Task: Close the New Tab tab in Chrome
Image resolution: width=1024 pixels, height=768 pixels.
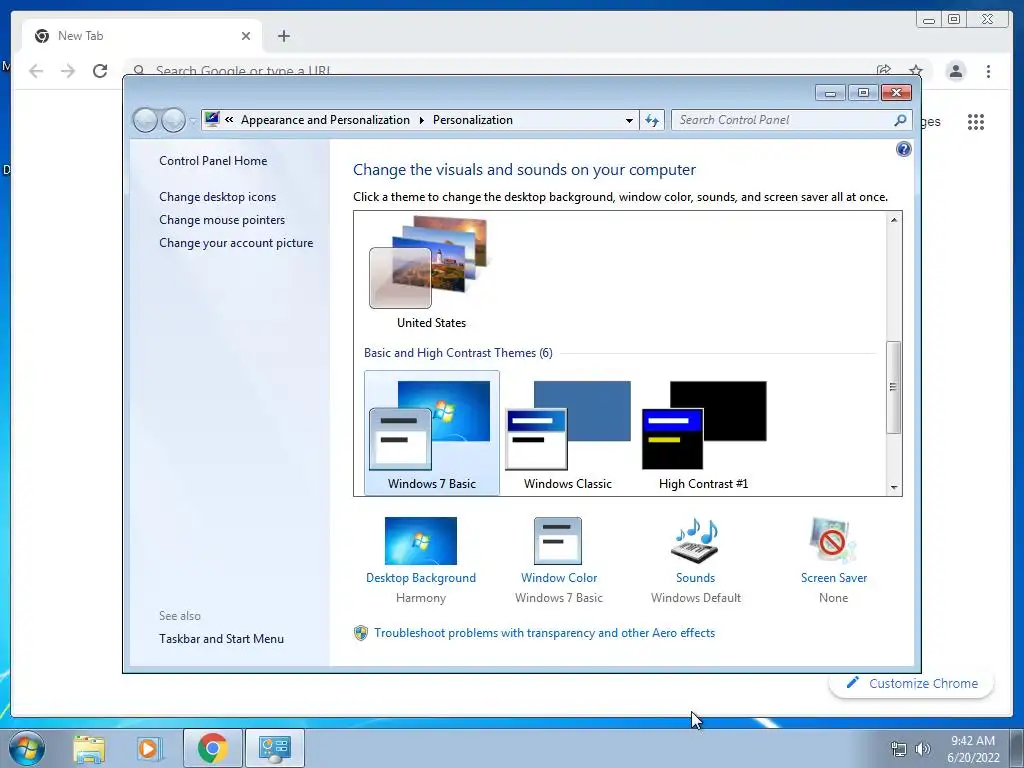Action: click(246, 36)
